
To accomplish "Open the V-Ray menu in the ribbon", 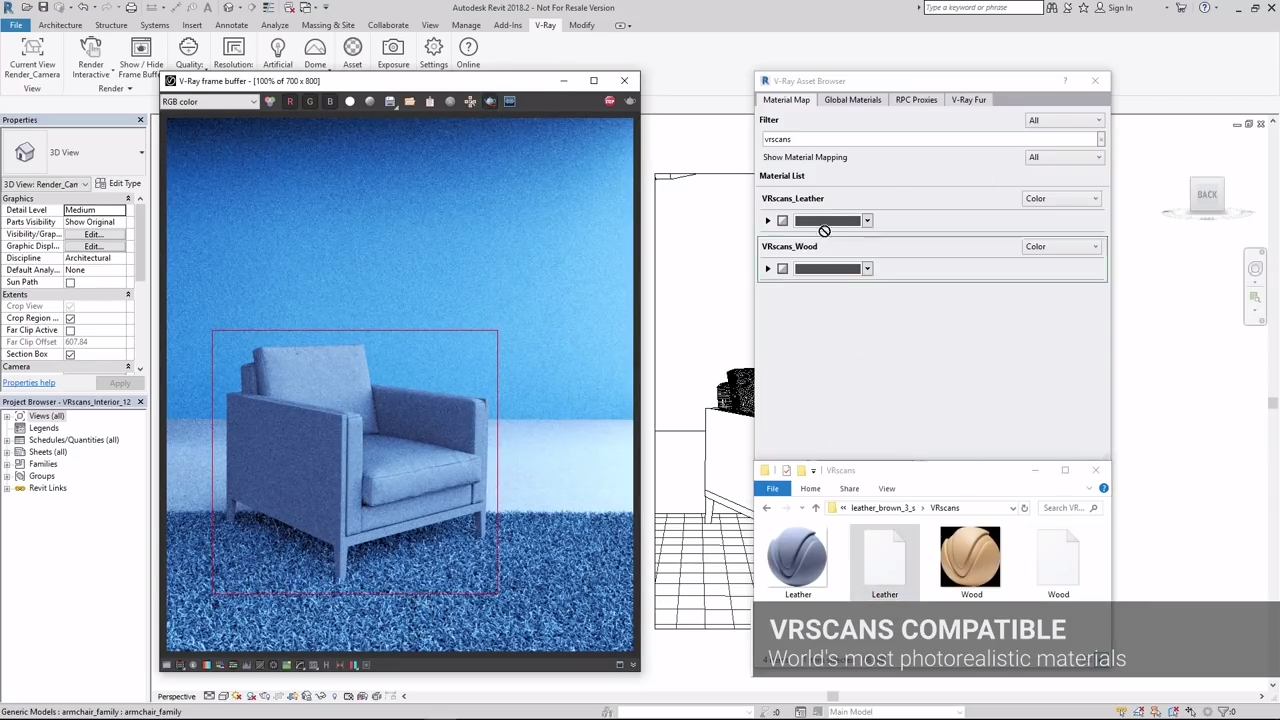I will point(544,25).
